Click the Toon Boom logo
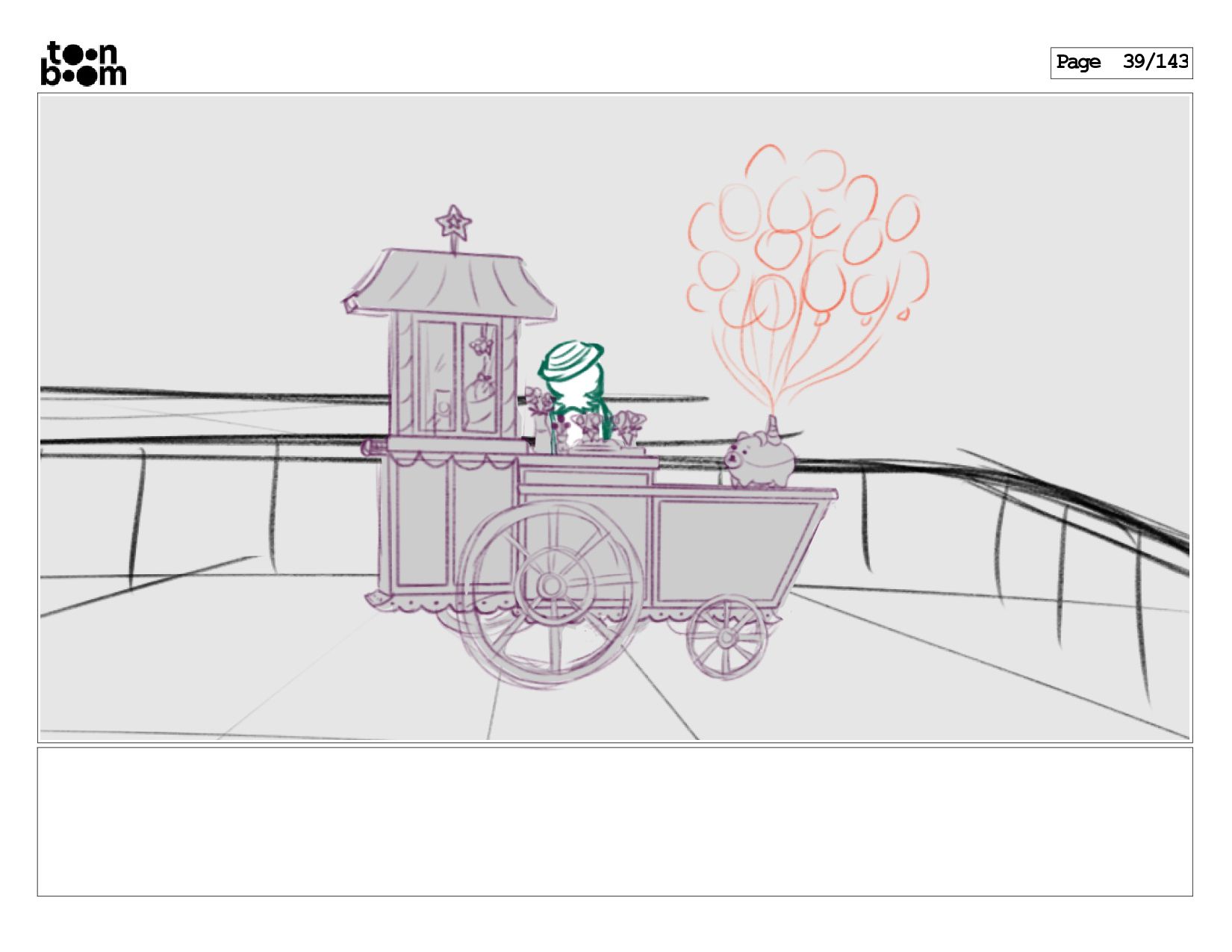Viewport: 1232px width, 952px height. pos(83,63)
